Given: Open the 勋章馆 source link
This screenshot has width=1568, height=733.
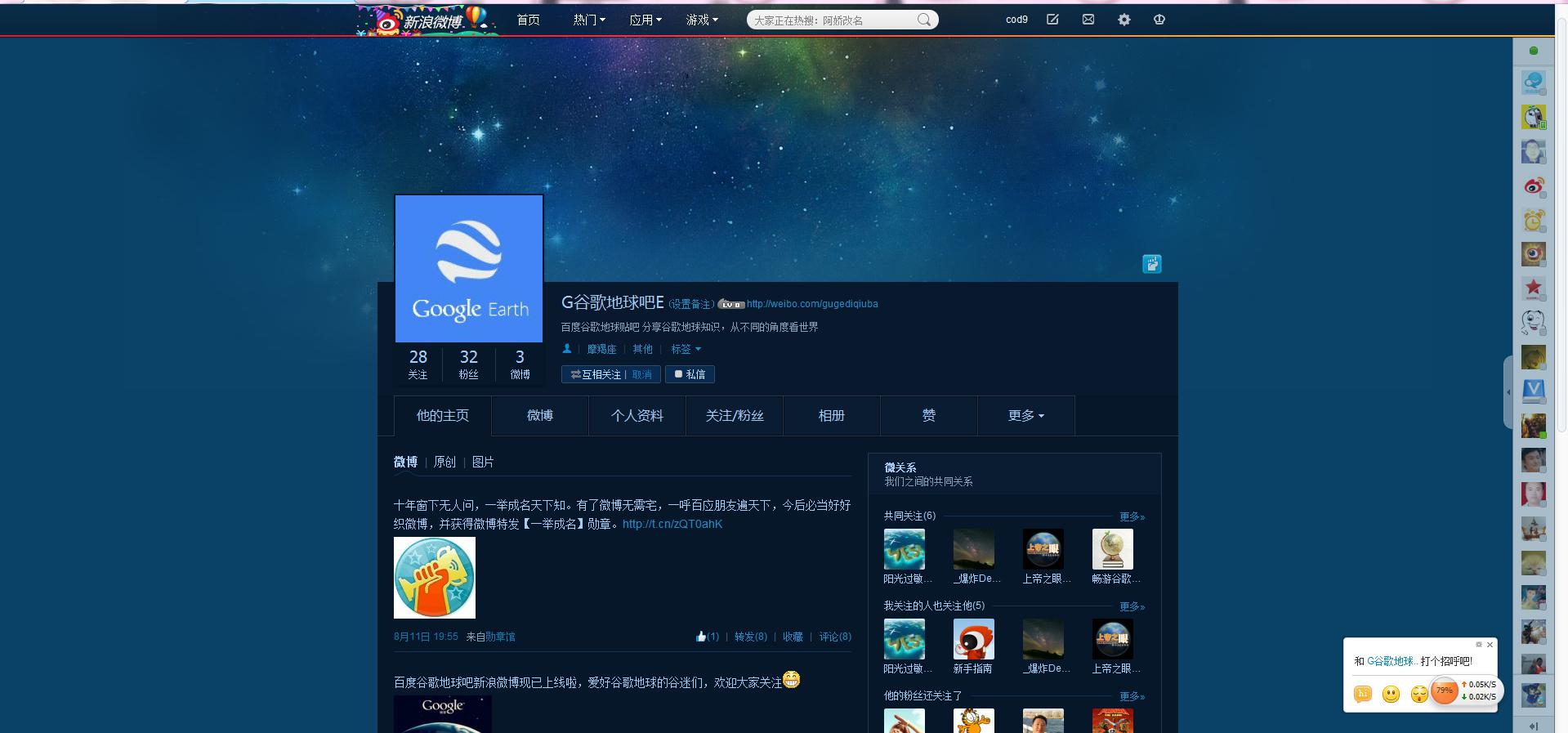Looking at the screenshot, I should pos(500,637).
